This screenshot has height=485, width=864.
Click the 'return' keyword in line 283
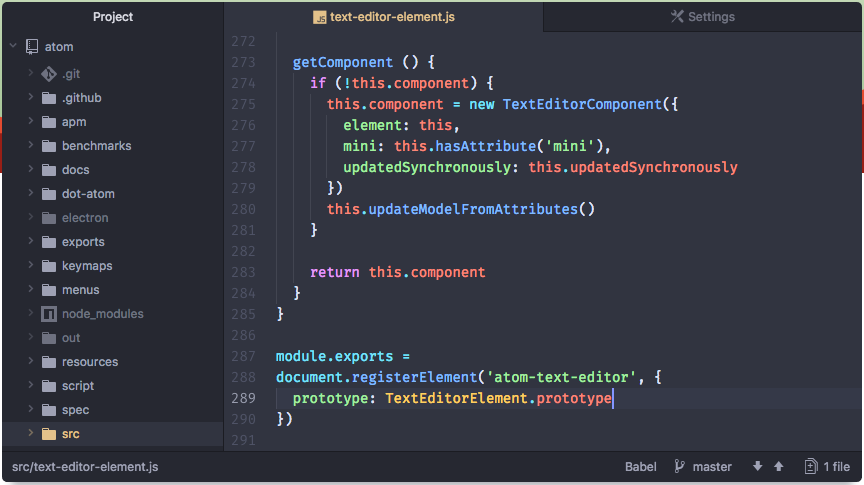tap(334, 272)
